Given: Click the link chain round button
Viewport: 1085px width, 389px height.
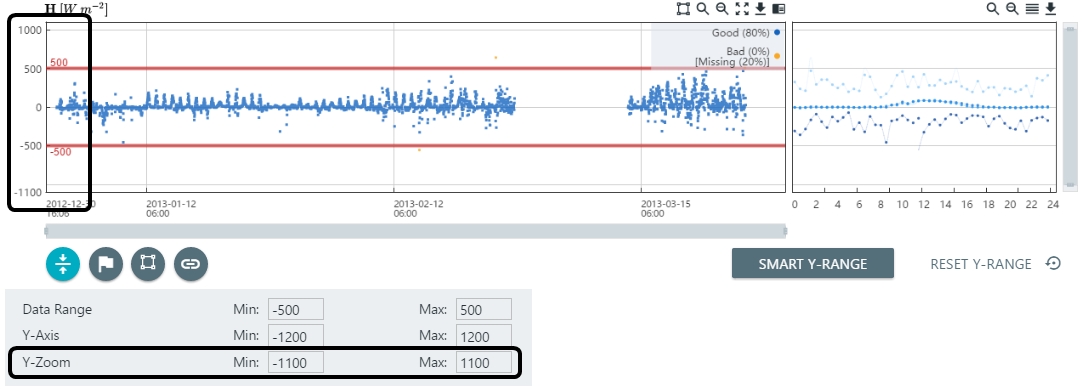Looking at the screenshot, I should pyautogui.click(x=191, y=264).
